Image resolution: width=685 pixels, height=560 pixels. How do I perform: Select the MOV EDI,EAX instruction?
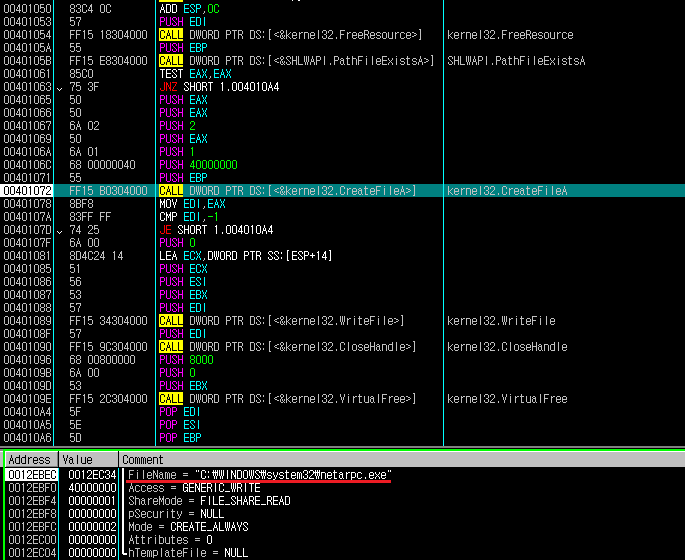[193, 204]
